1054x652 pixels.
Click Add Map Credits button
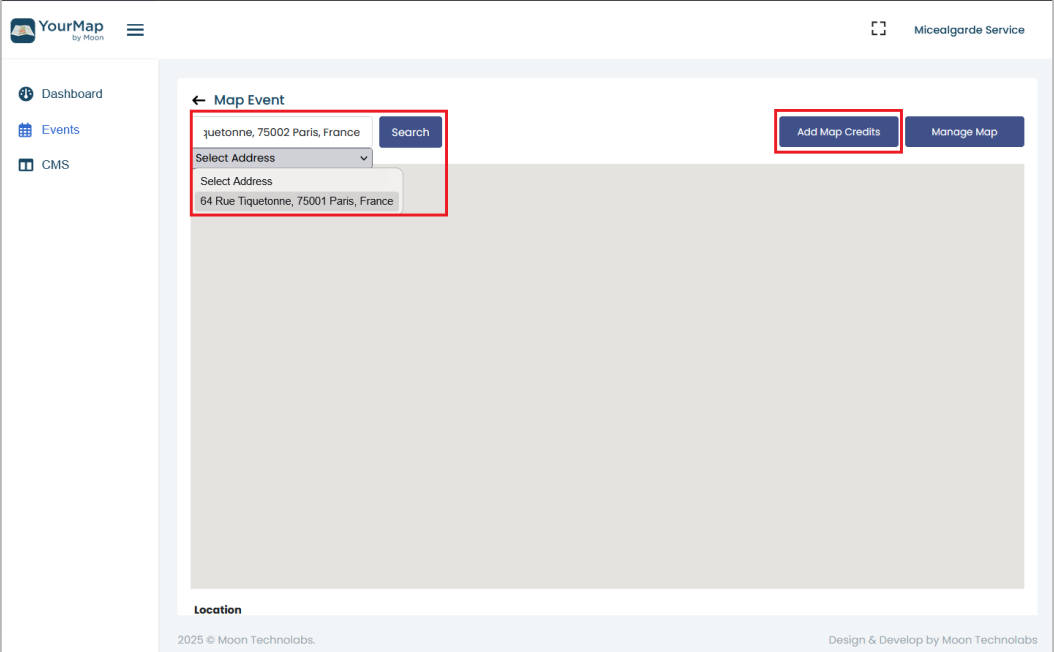coord(838,132)
